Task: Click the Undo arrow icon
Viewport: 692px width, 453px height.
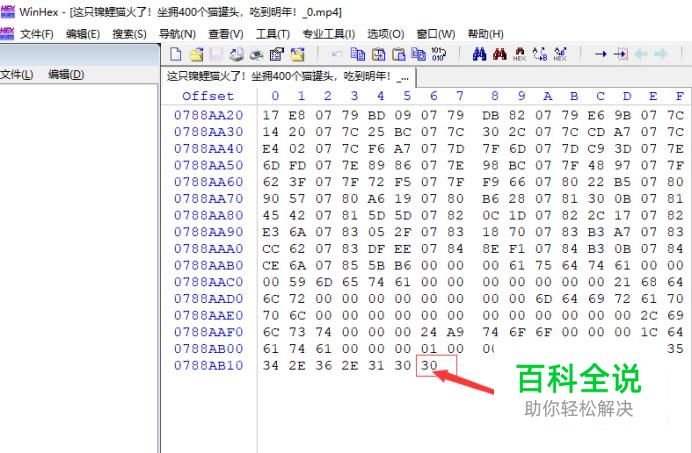Action: coord(337,54)
